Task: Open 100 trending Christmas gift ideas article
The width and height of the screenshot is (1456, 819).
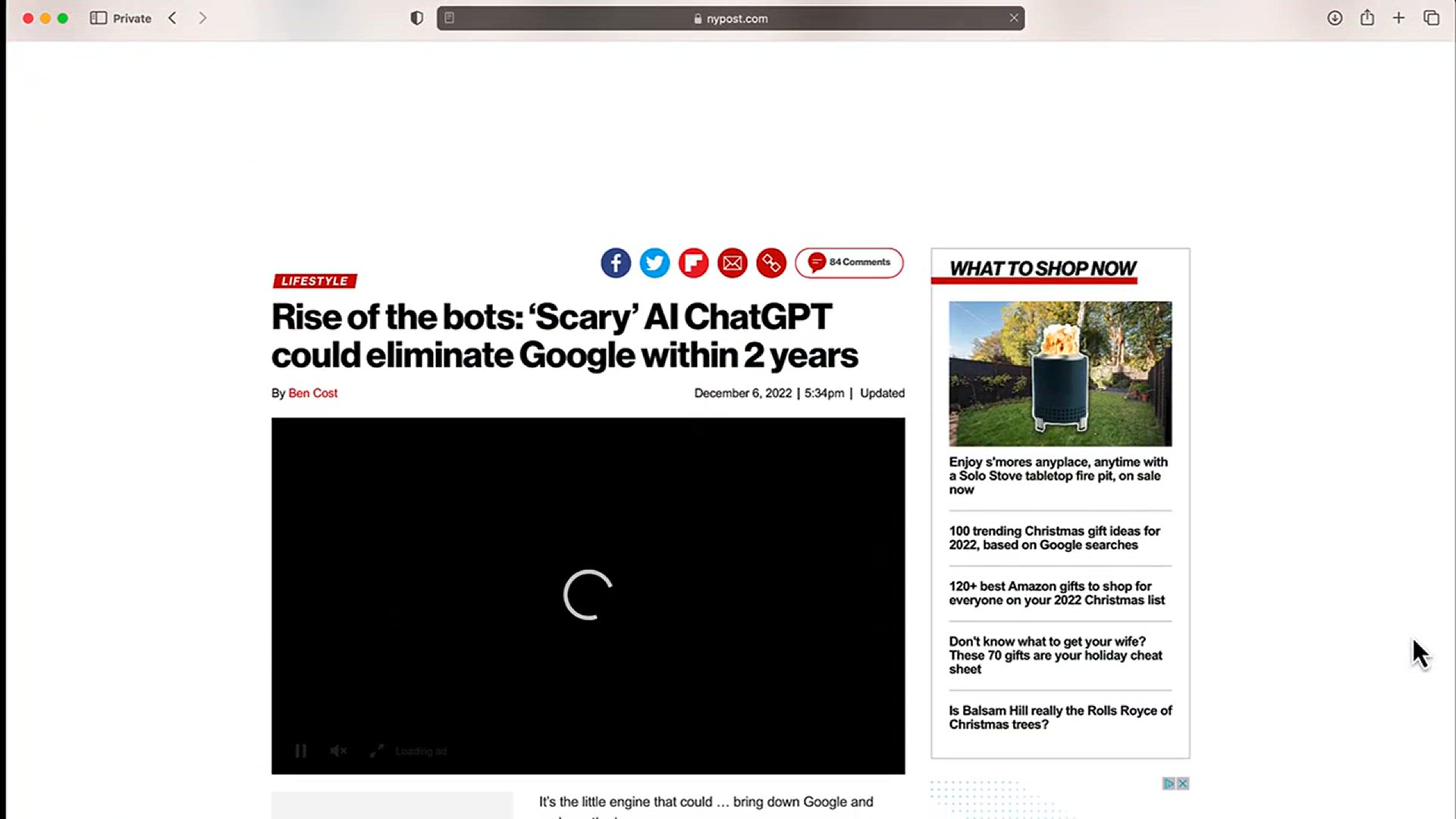Action: point(1055,538)
